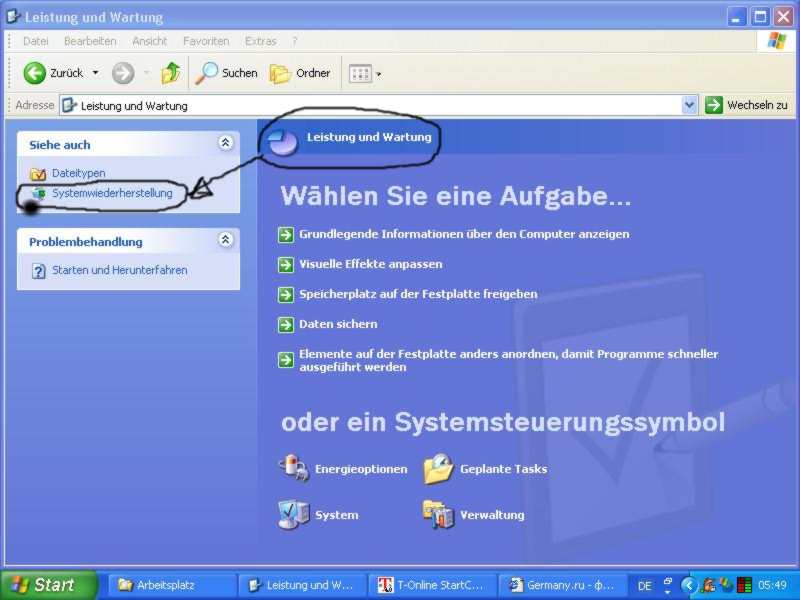Open the Bearbeiten menu

click(x=90, y=41)
